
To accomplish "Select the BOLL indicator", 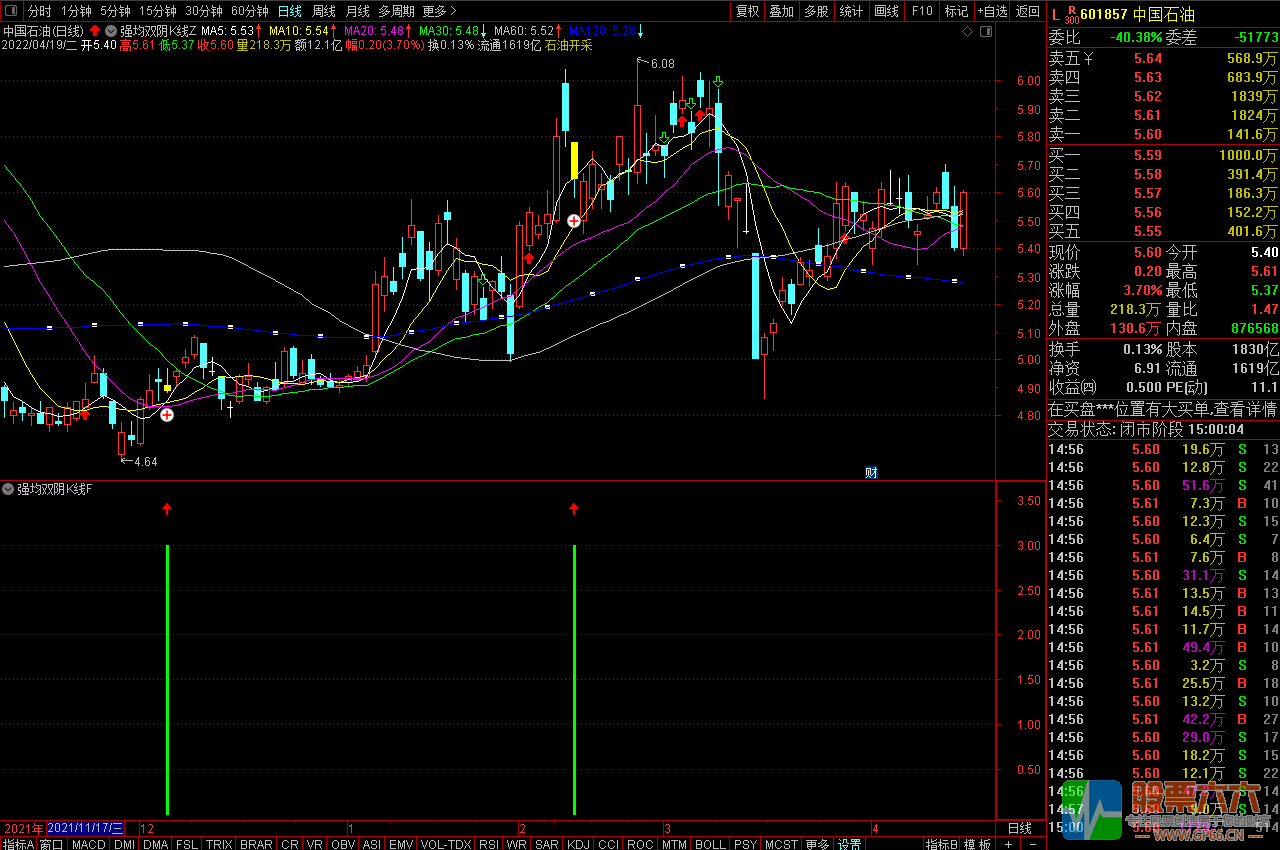I will coord(710,844).
